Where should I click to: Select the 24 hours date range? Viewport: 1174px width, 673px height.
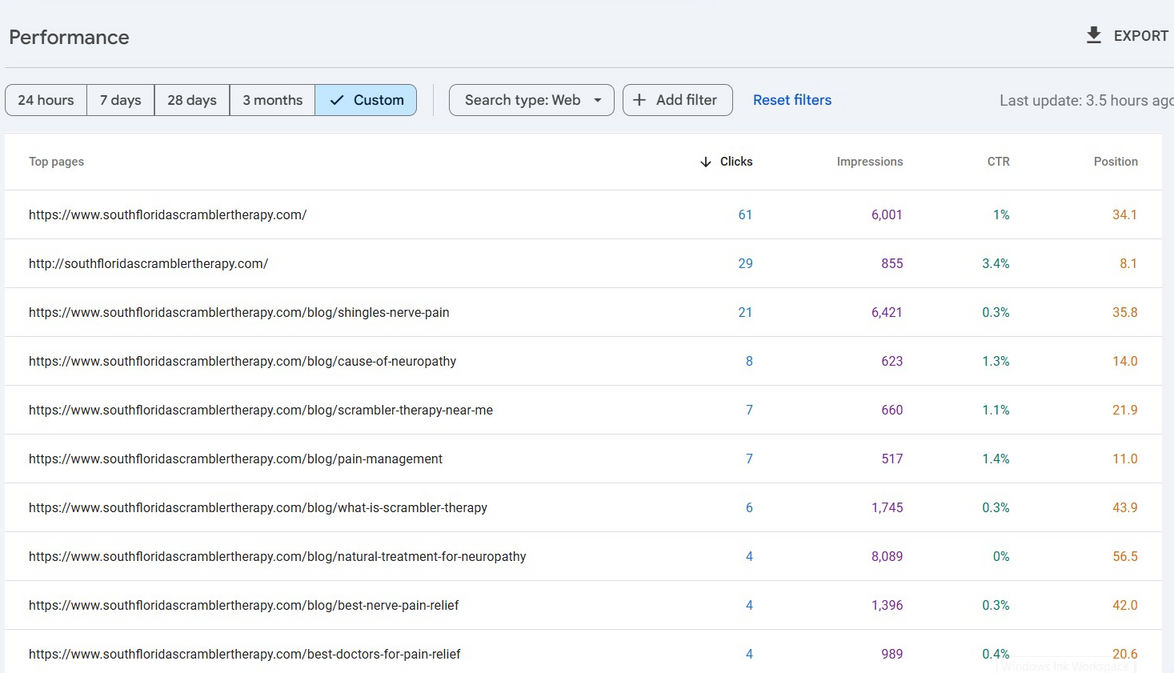pyautogui.click(x=46, y=100)
